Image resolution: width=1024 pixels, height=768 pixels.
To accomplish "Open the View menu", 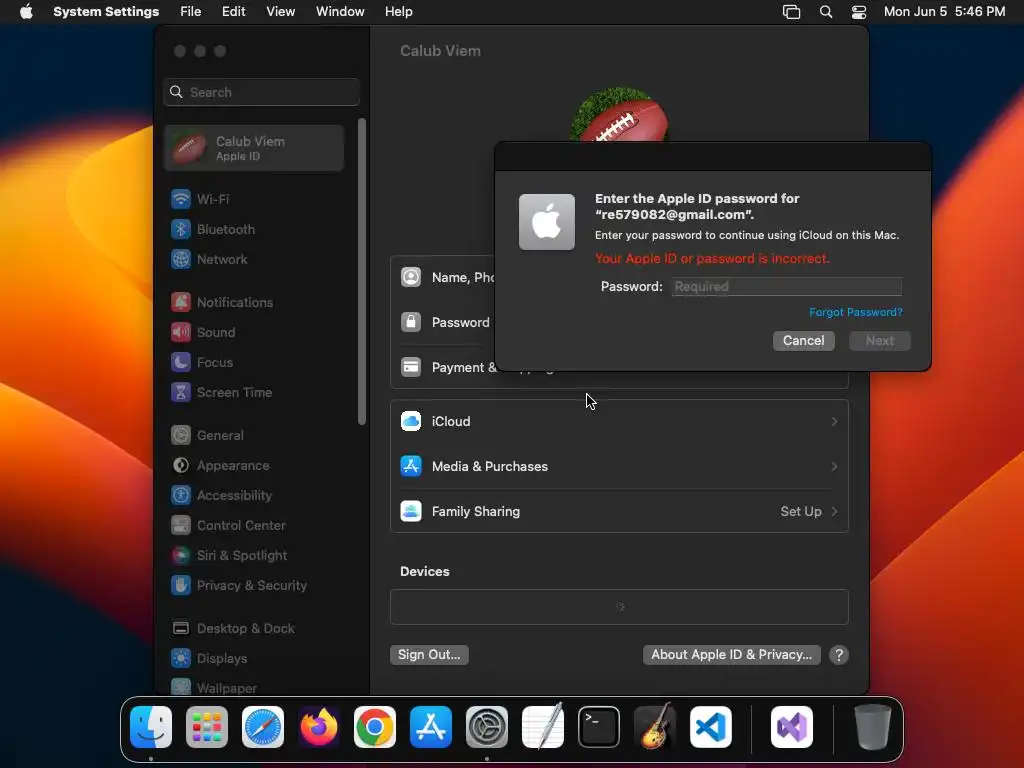I will 280,12.
